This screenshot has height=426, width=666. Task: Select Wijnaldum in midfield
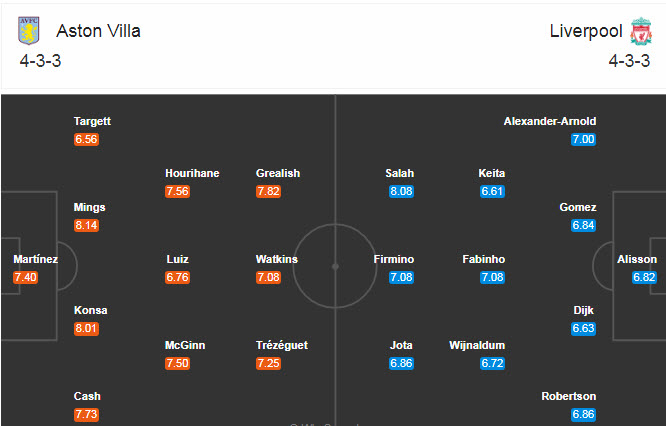click(477, 345)
